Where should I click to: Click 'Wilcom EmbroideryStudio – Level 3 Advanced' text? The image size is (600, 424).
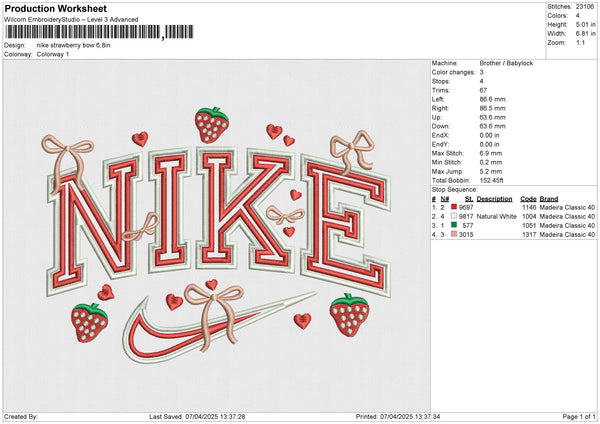71,20
